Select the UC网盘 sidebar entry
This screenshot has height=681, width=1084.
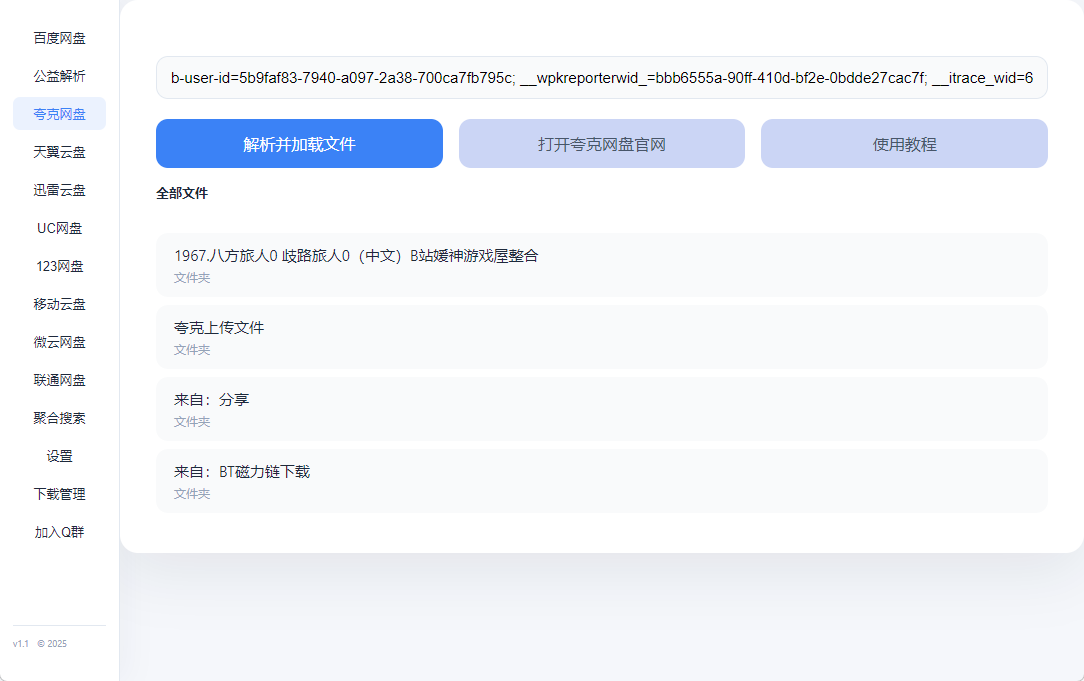[x=59, y=228]
